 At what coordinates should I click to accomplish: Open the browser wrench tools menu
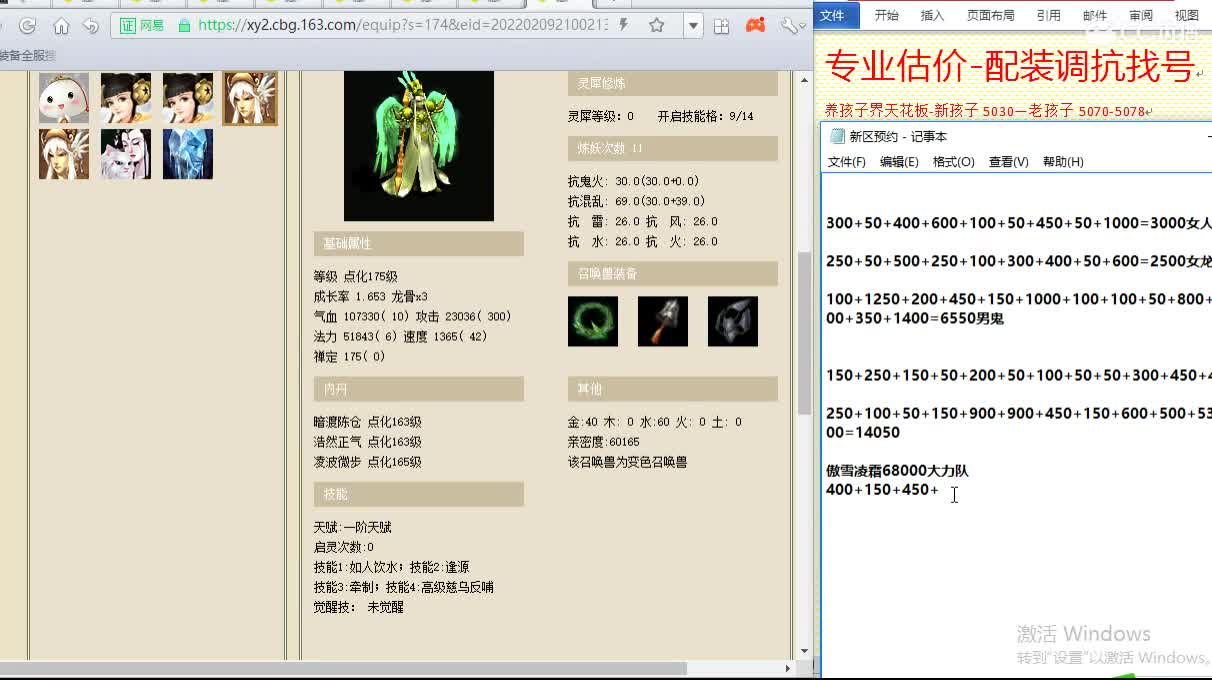[790, 26]
